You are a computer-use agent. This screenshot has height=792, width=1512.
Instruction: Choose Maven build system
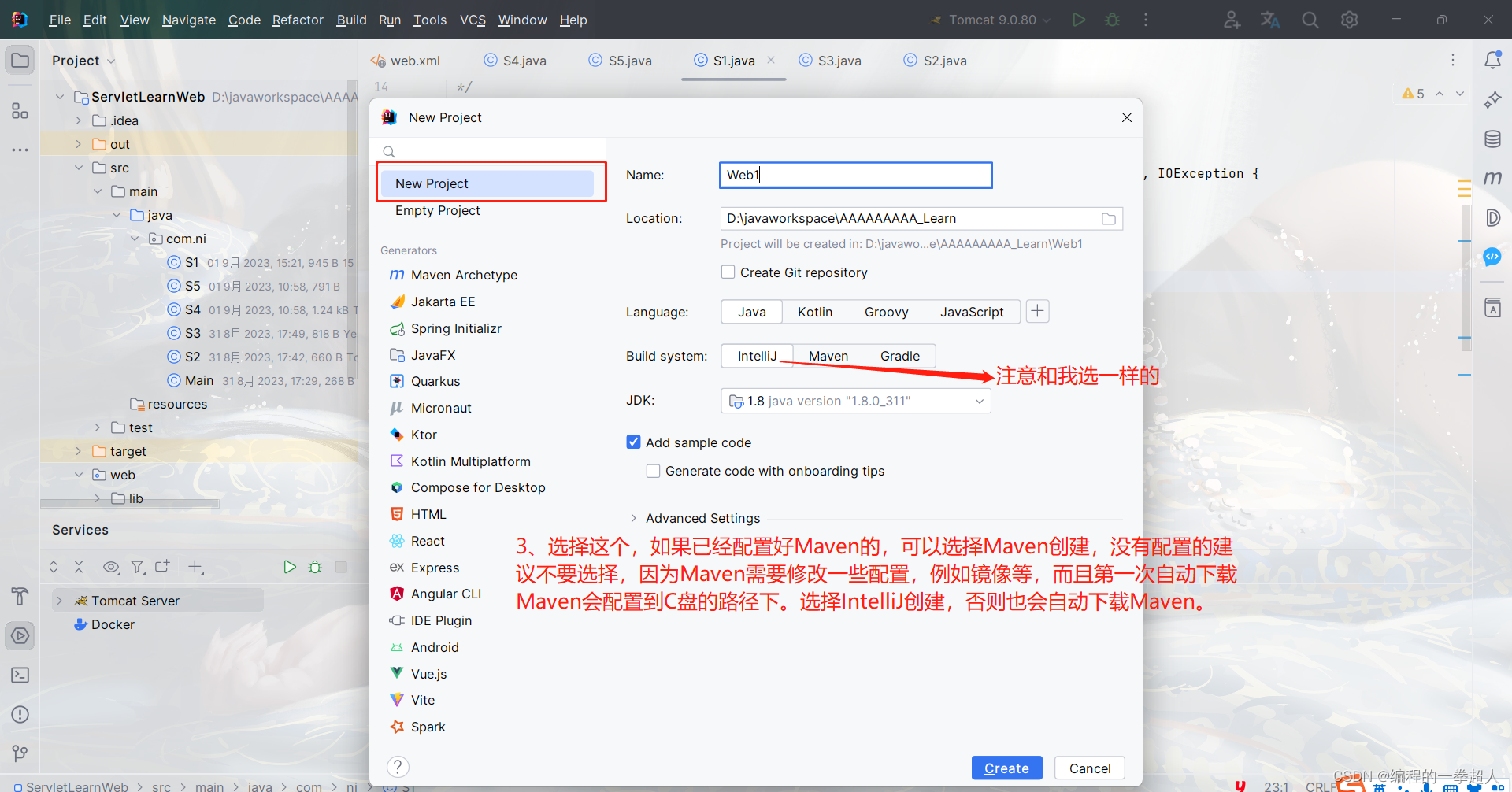point(828,356)
